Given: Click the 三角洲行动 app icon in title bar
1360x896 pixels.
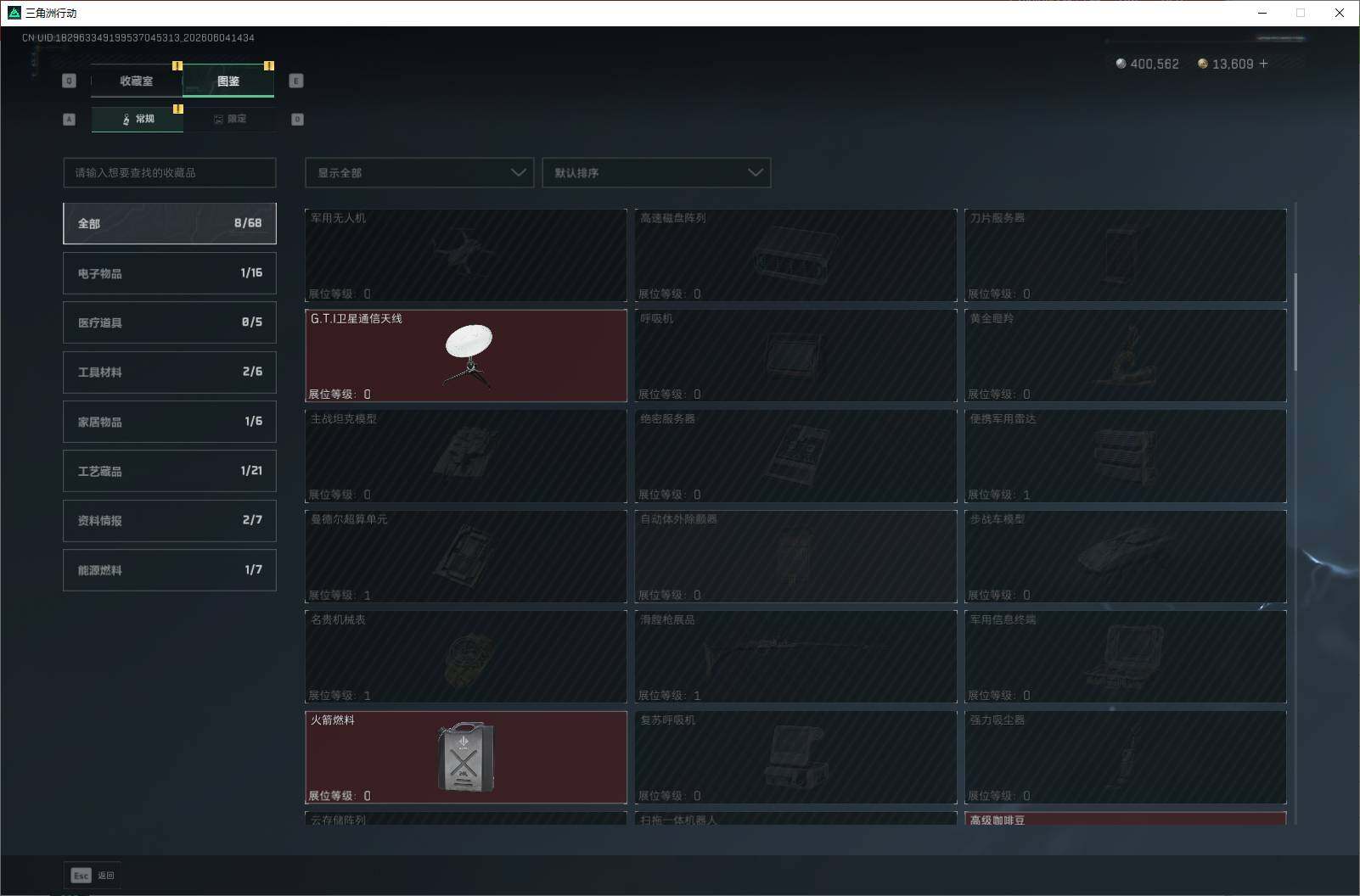Looking at the screenshot, I should [14, 13].
